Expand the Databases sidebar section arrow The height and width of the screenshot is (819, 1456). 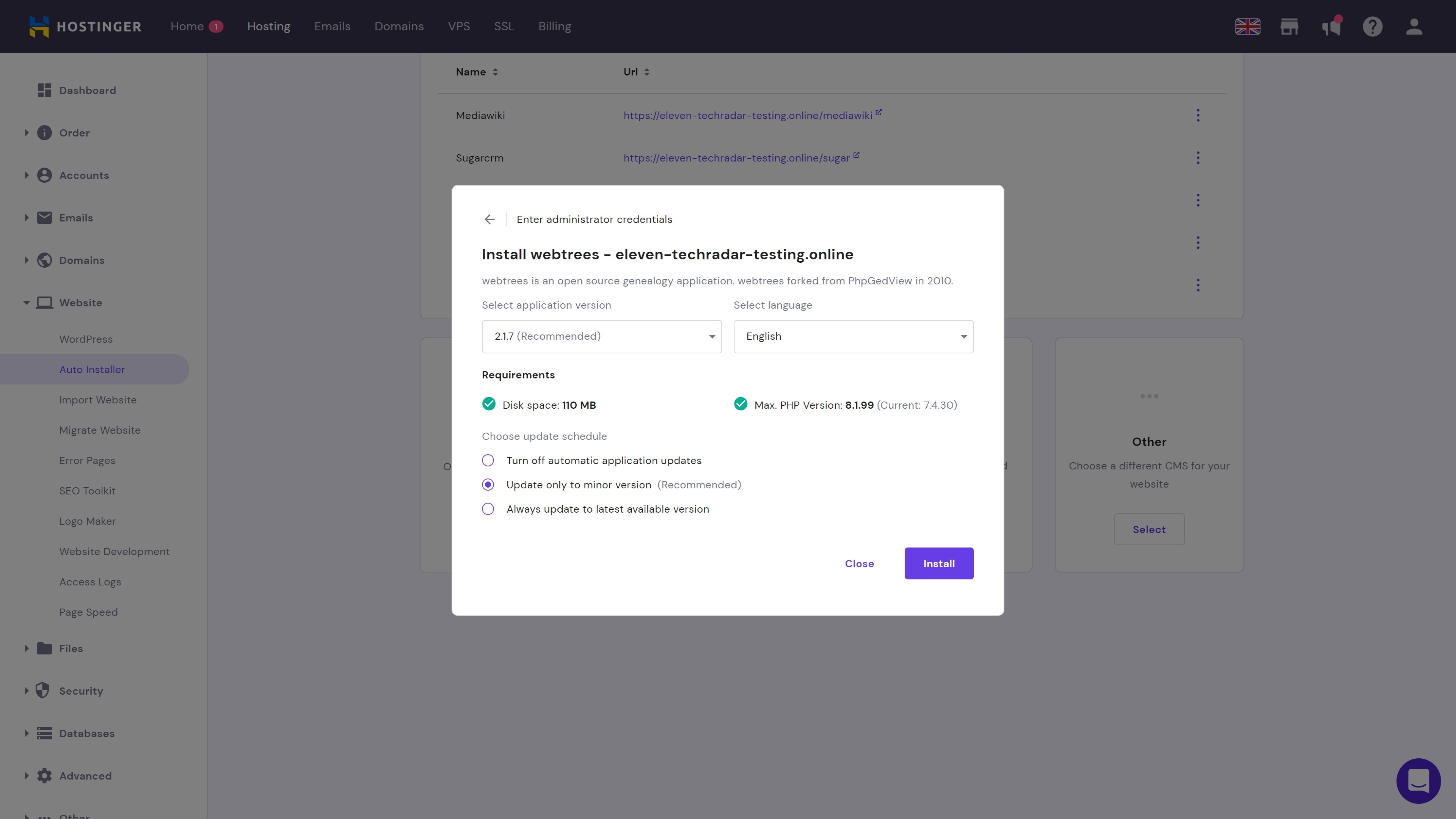[27, 733]
